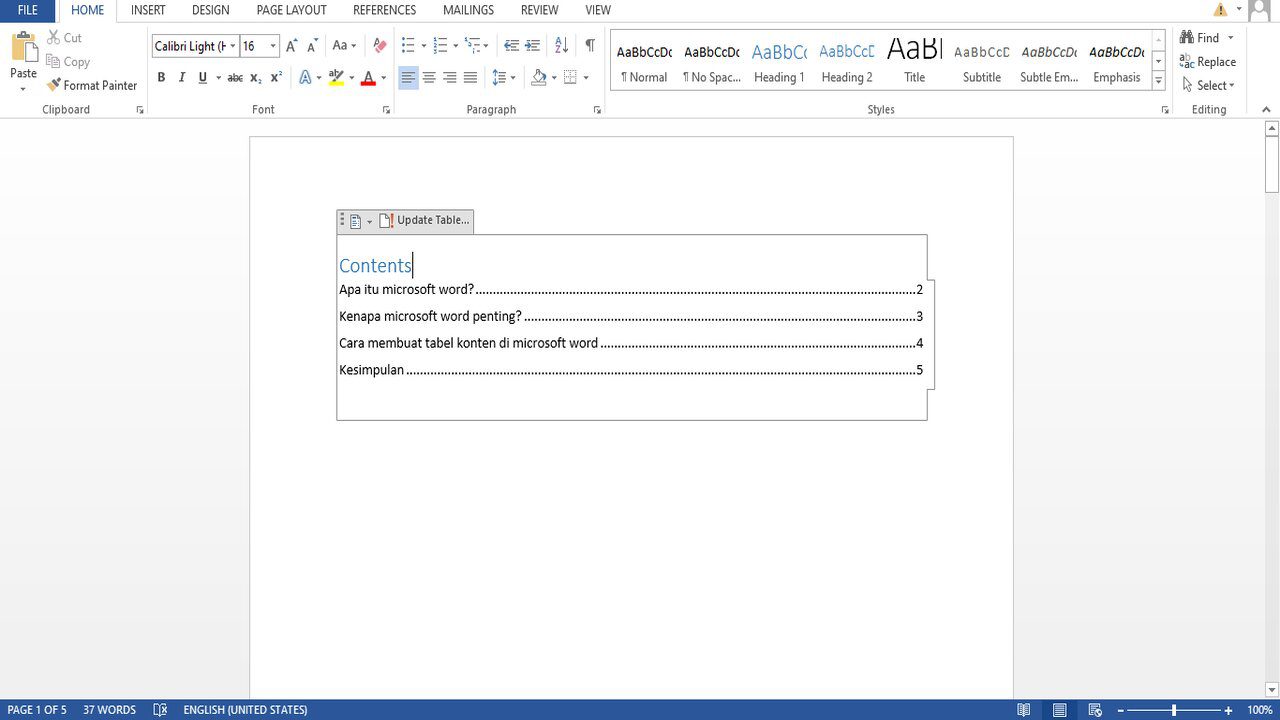Image resolution: width=1280 pixels, height=720 pixels.
Task: Increase font size with Grow Font icon
Action: (291, 46)
